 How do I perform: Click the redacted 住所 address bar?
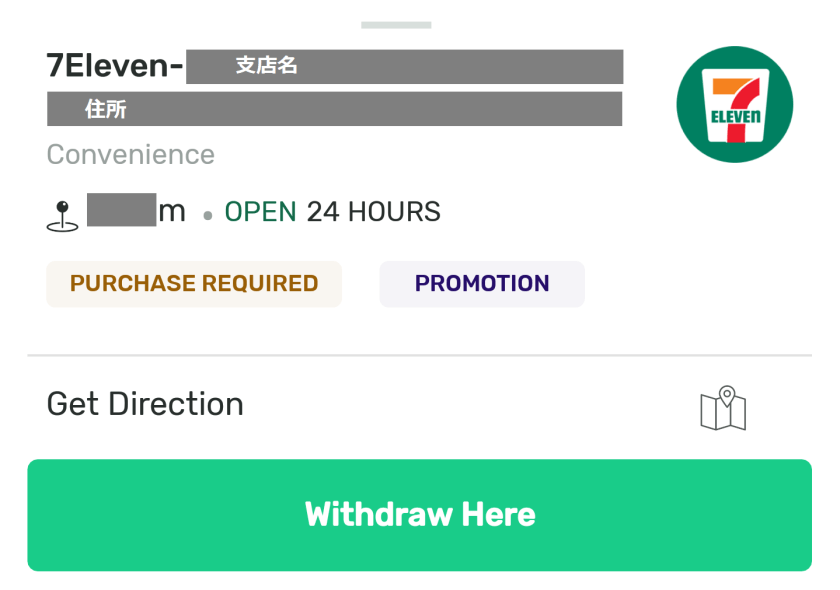pyautogui.click(x=334, y=109)
